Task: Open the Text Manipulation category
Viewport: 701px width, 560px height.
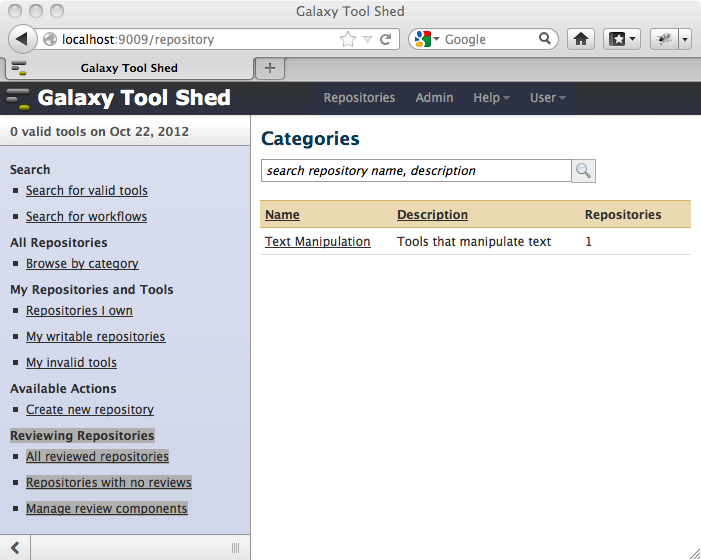Action: (317, 242)
